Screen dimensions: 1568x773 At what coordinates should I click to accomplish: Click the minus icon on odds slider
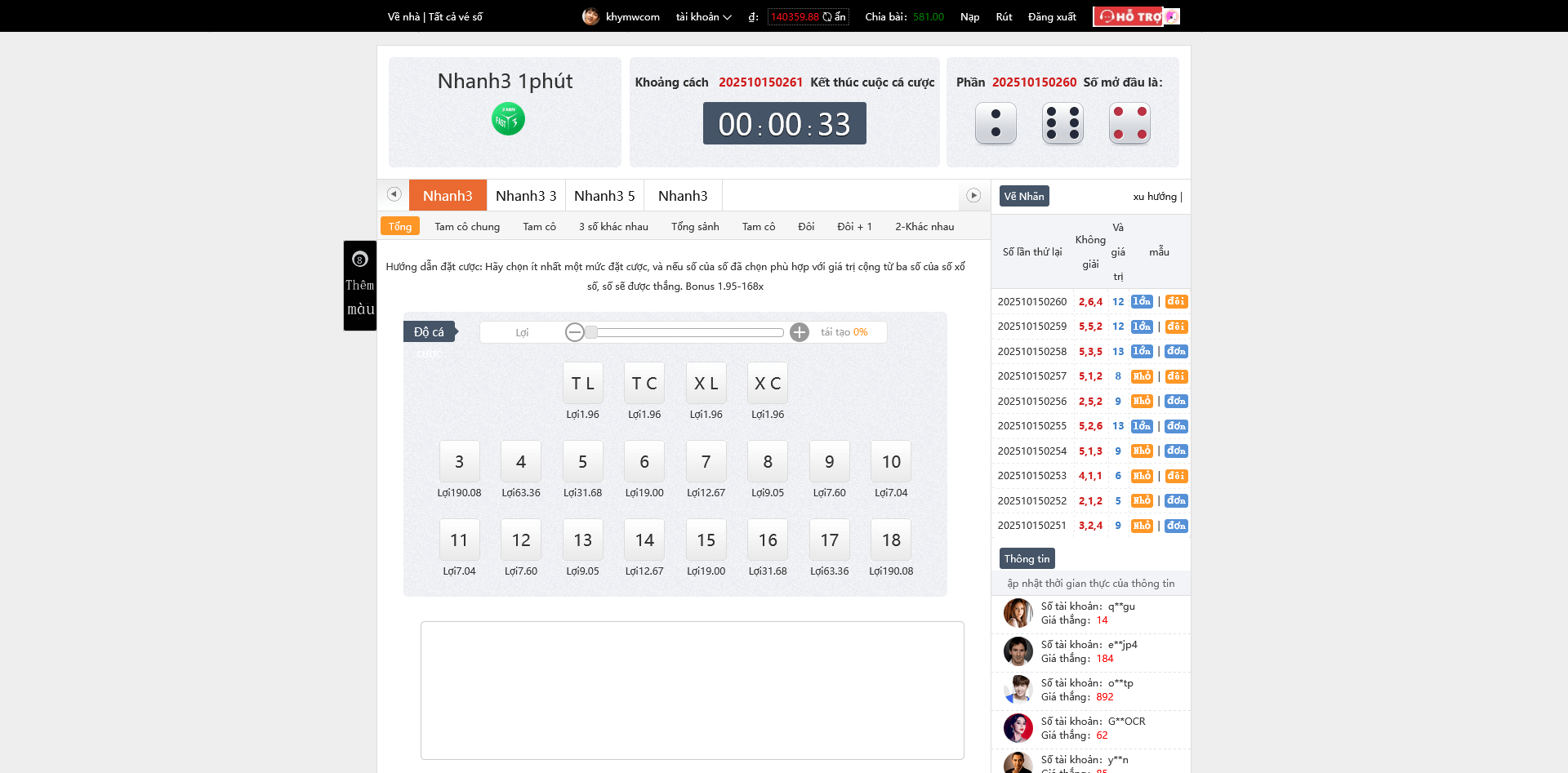point(574,332)
